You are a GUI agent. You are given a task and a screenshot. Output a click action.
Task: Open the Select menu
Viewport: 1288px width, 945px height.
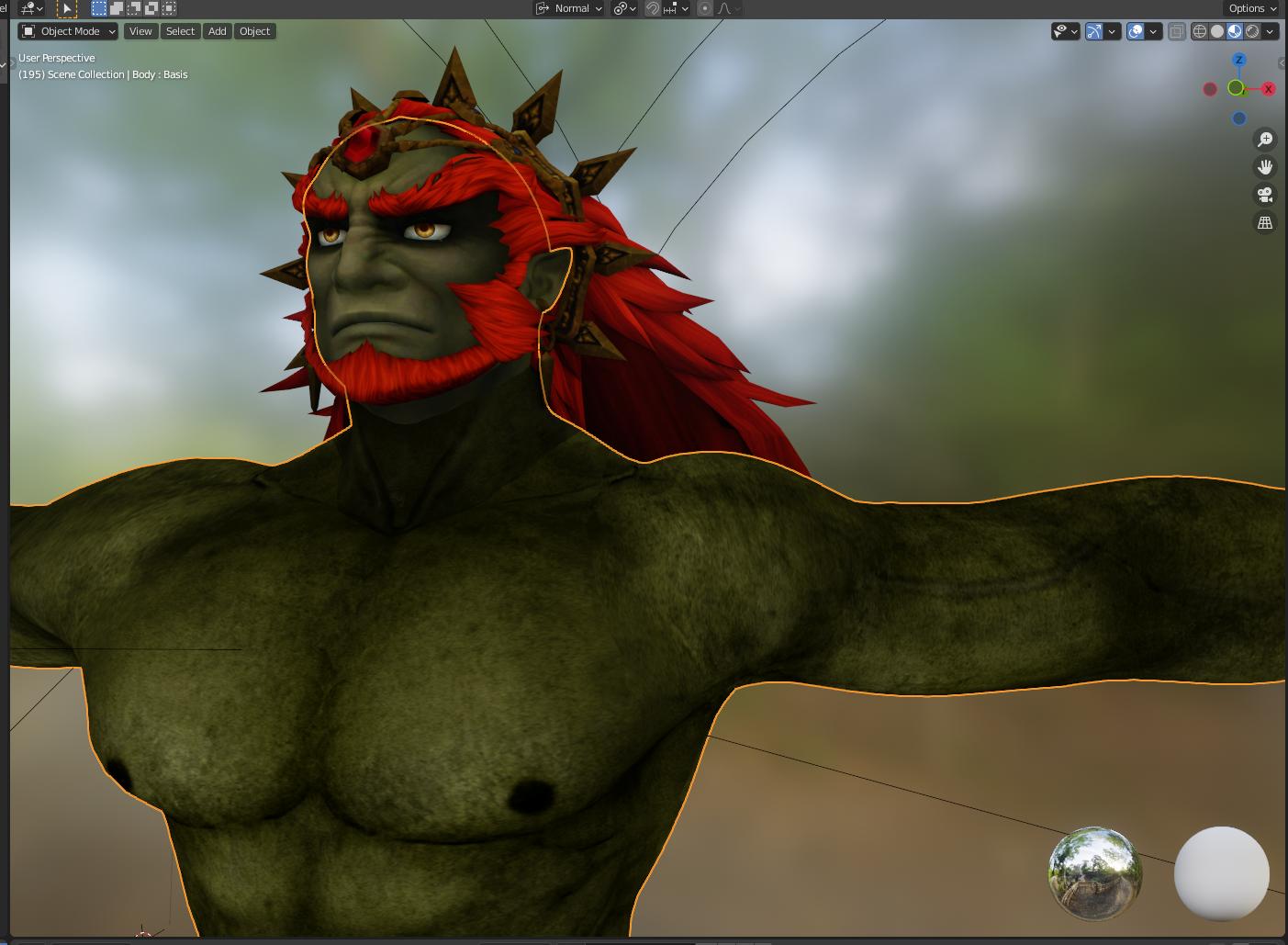click(x=180, y=31)
